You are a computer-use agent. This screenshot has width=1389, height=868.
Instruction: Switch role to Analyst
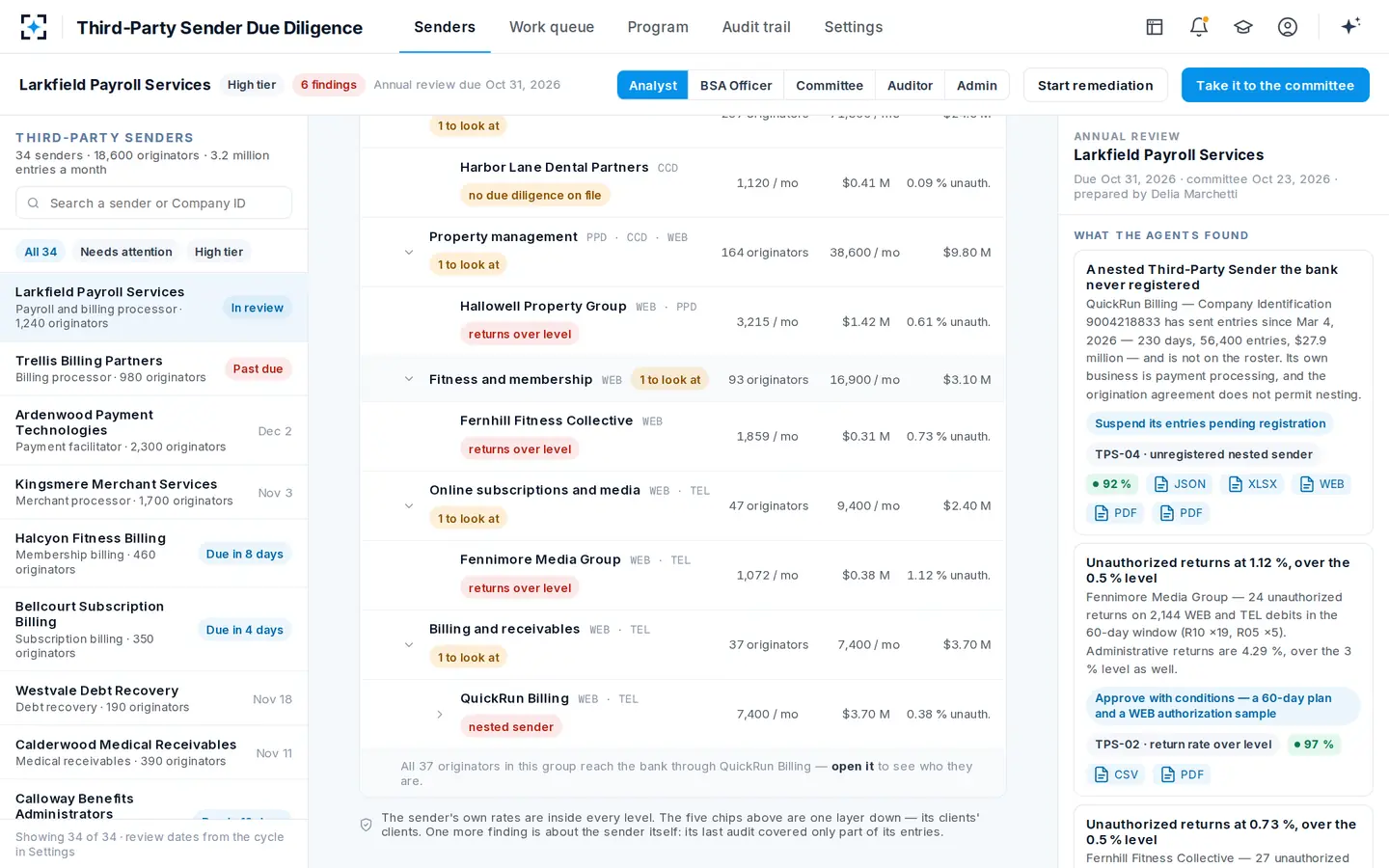tap(653, 85)
